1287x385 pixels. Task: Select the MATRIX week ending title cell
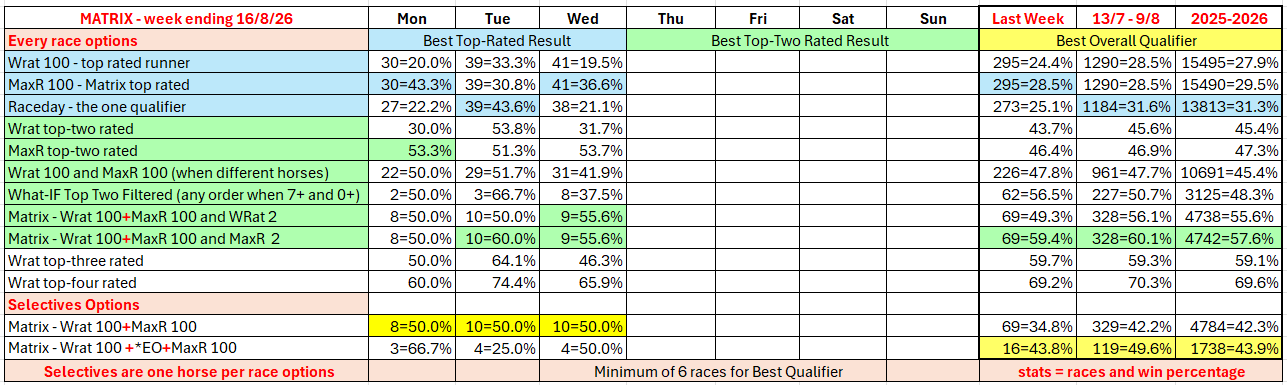tap(185, 18)
